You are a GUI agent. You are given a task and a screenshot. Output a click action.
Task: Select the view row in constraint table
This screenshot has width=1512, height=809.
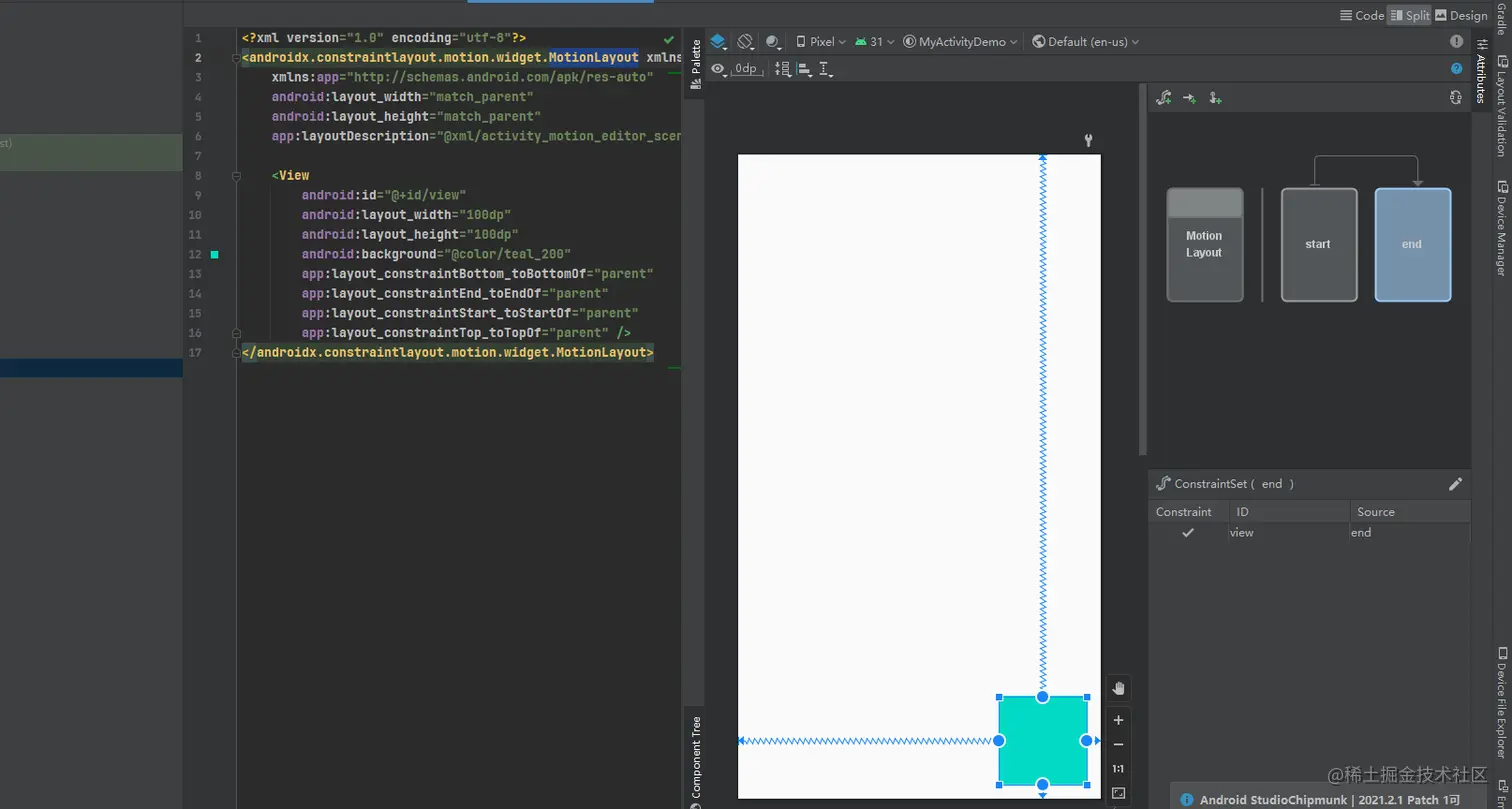tap(1309, 533)
